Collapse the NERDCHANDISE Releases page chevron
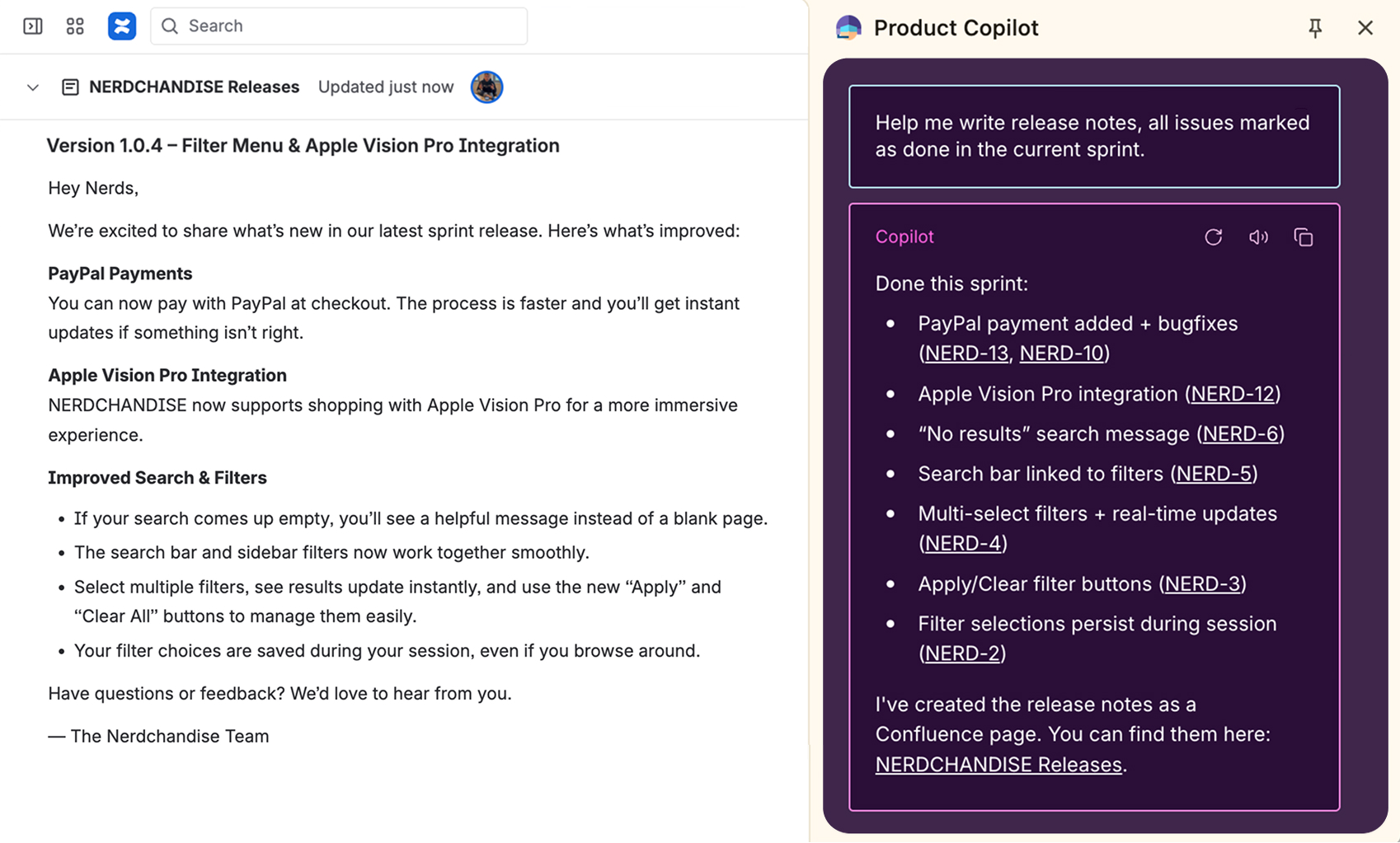The width and height of the screenshot is (1400, 843). pos(33,87)
